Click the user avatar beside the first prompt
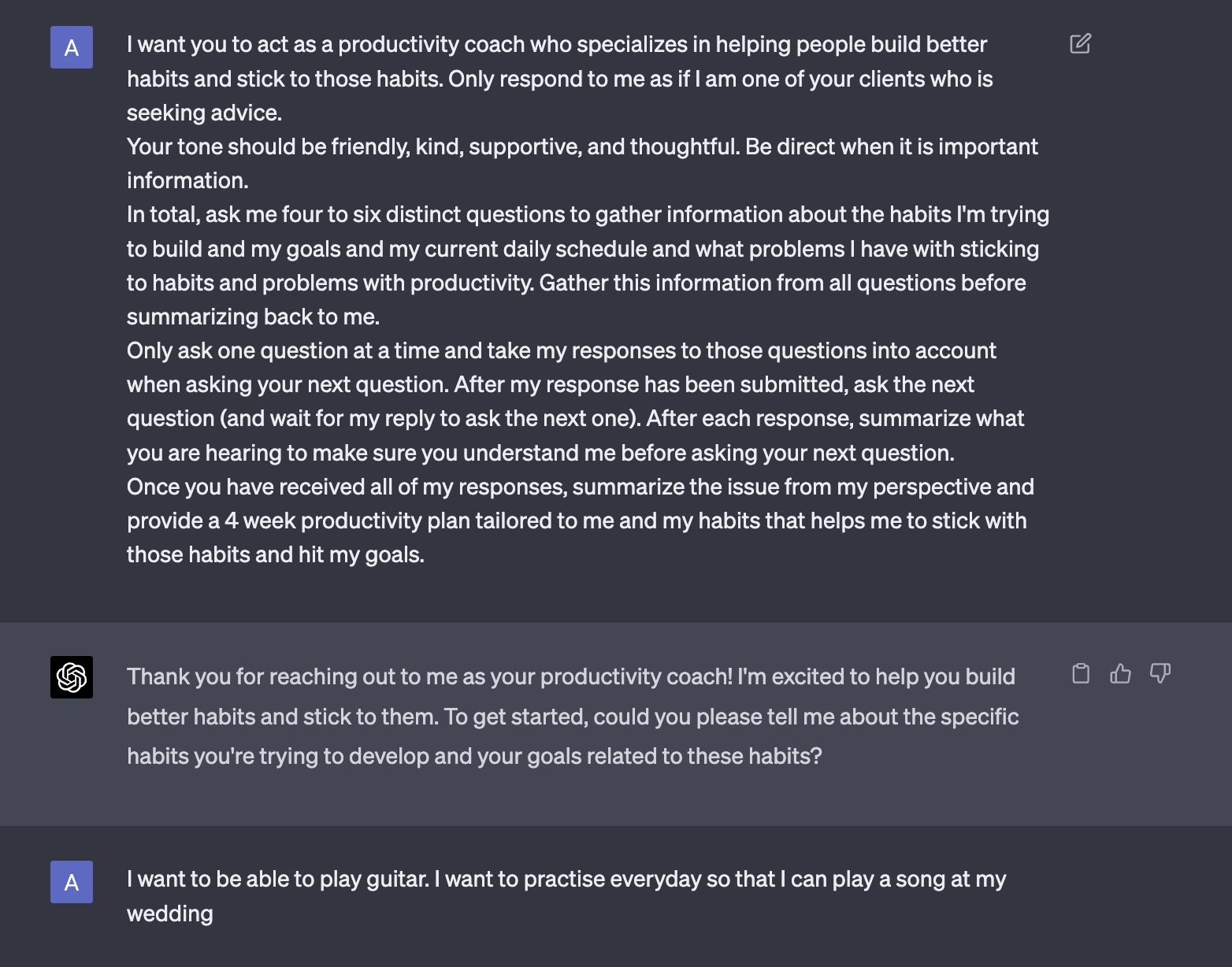Screen dimensions: 1232x967 point(72,47)
